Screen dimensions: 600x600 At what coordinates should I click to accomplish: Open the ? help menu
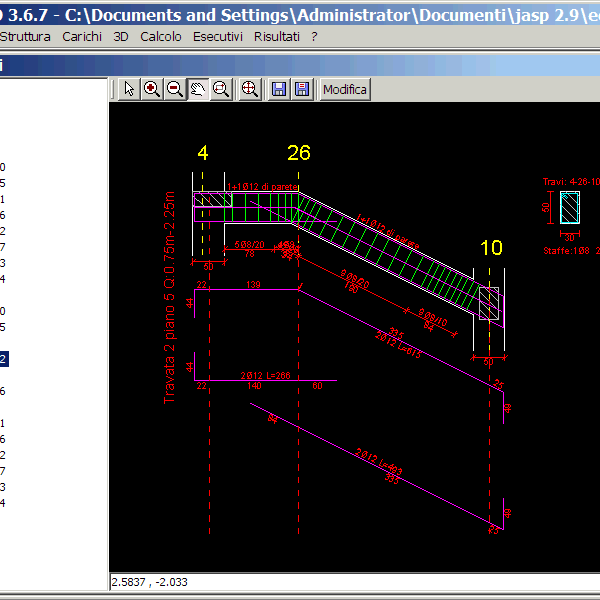point(314,37)
